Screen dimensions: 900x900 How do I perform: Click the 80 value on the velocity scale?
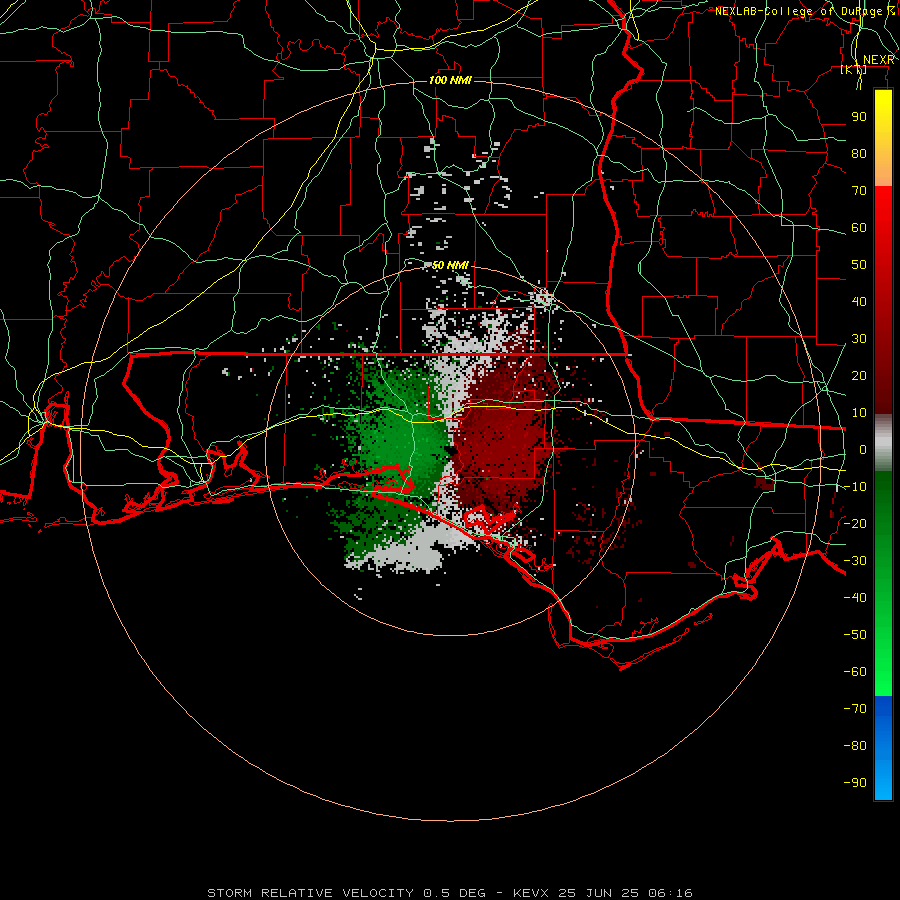859,153
